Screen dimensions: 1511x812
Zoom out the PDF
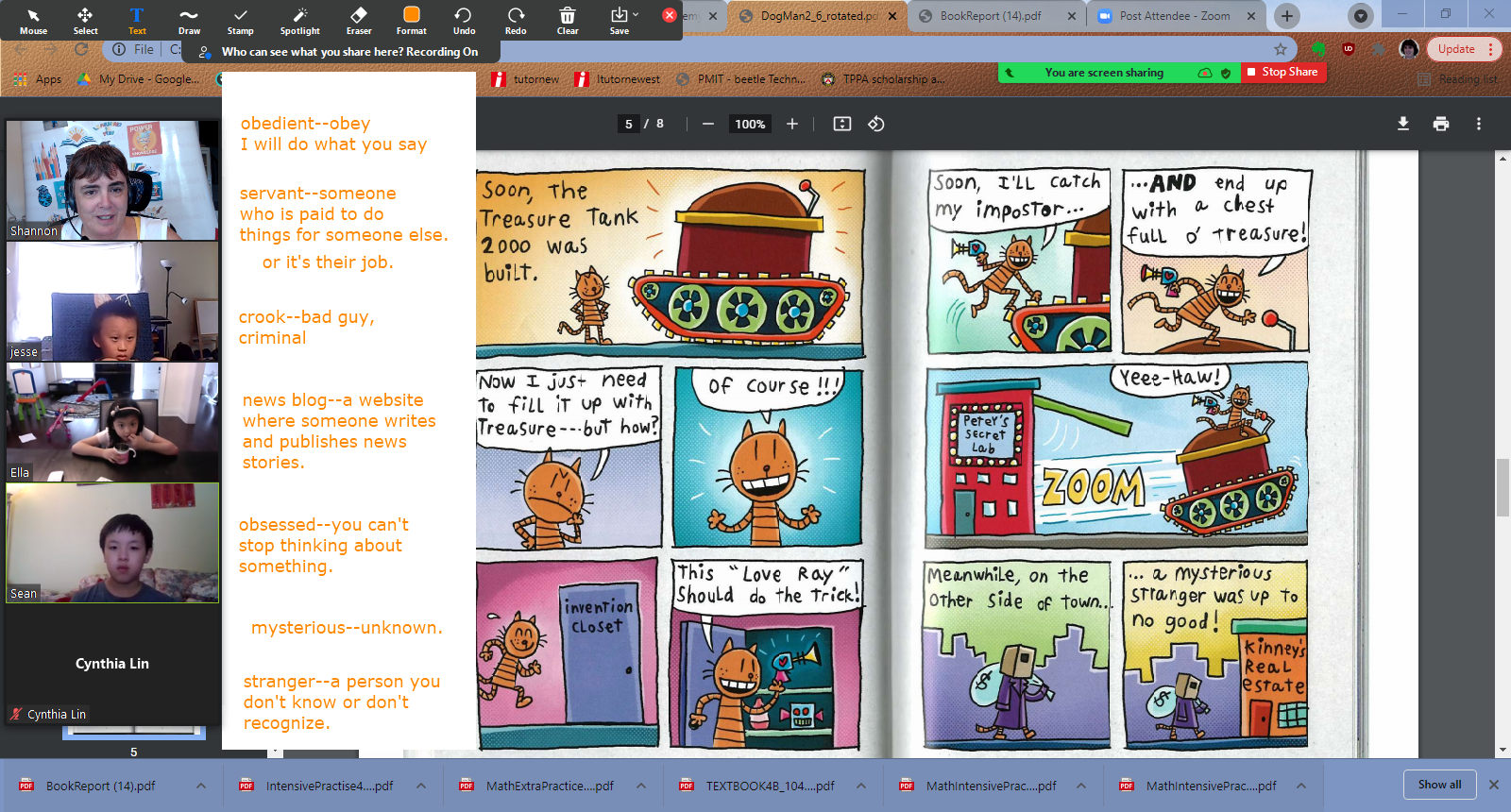(x=707, y=124)
